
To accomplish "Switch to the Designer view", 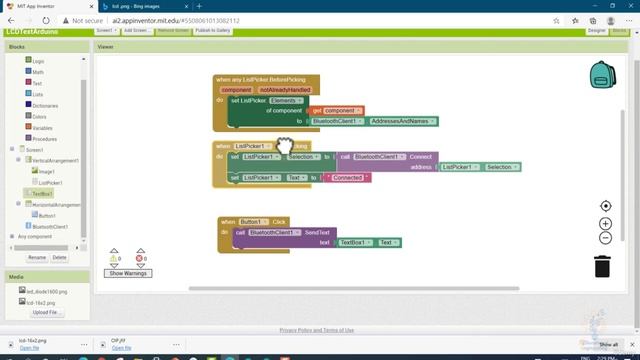I will tap(596, 31).
